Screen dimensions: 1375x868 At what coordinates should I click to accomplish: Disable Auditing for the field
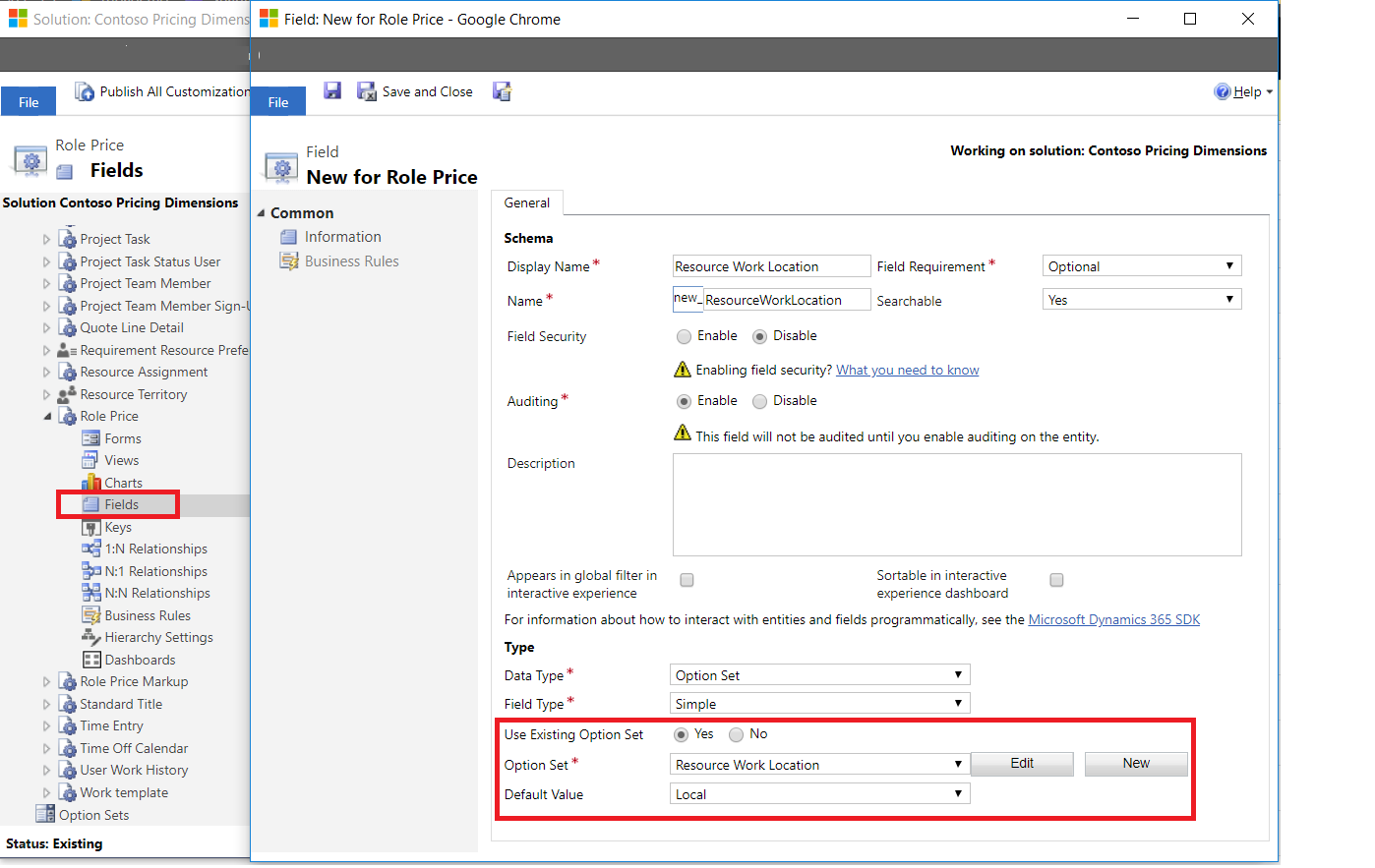click(759, 401)
